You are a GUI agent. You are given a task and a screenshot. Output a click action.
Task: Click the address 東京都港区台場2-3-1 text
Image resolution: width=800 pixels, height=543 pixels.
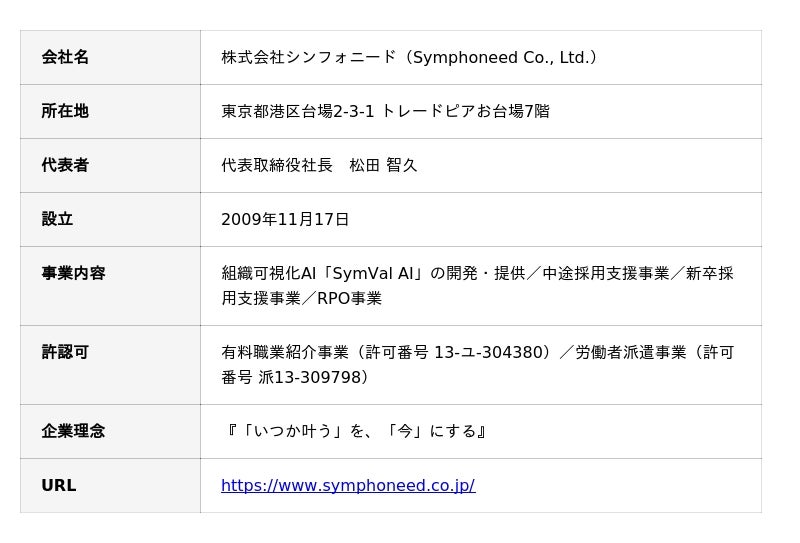297,111
